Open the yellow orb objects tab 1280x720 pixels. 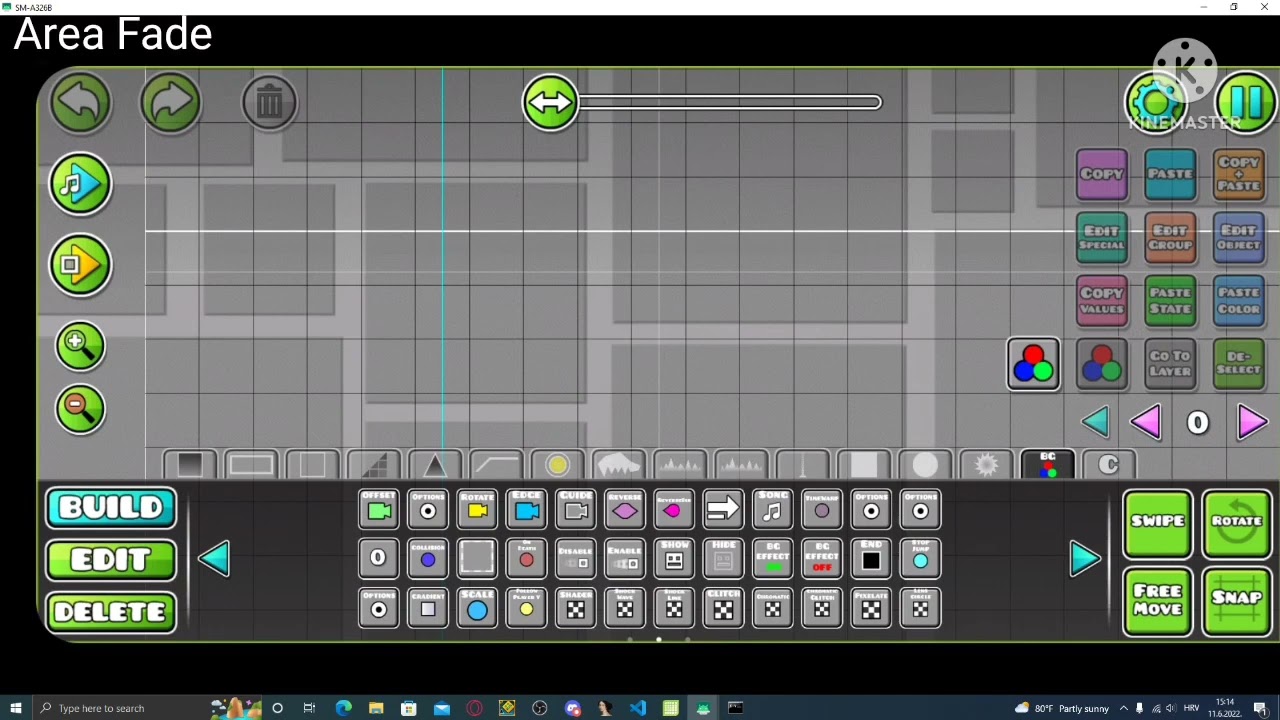pyautogui.click(x=557, y=465)
